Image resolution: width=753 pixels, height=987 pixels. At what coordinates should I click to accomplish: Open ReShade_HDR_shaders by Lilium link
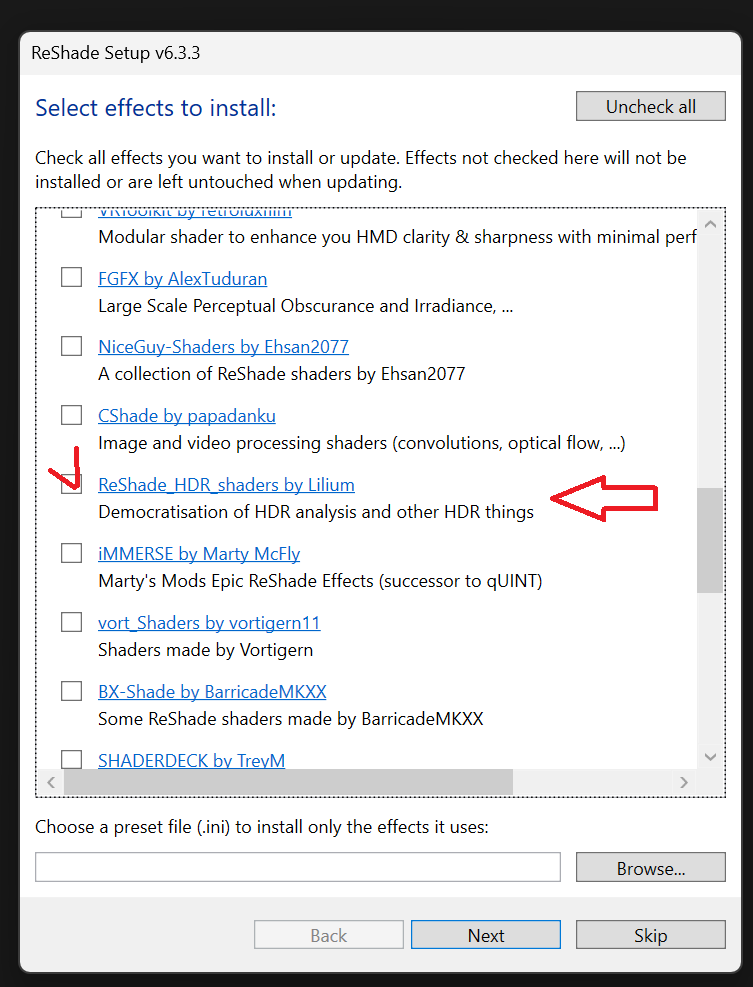point(227,485)
